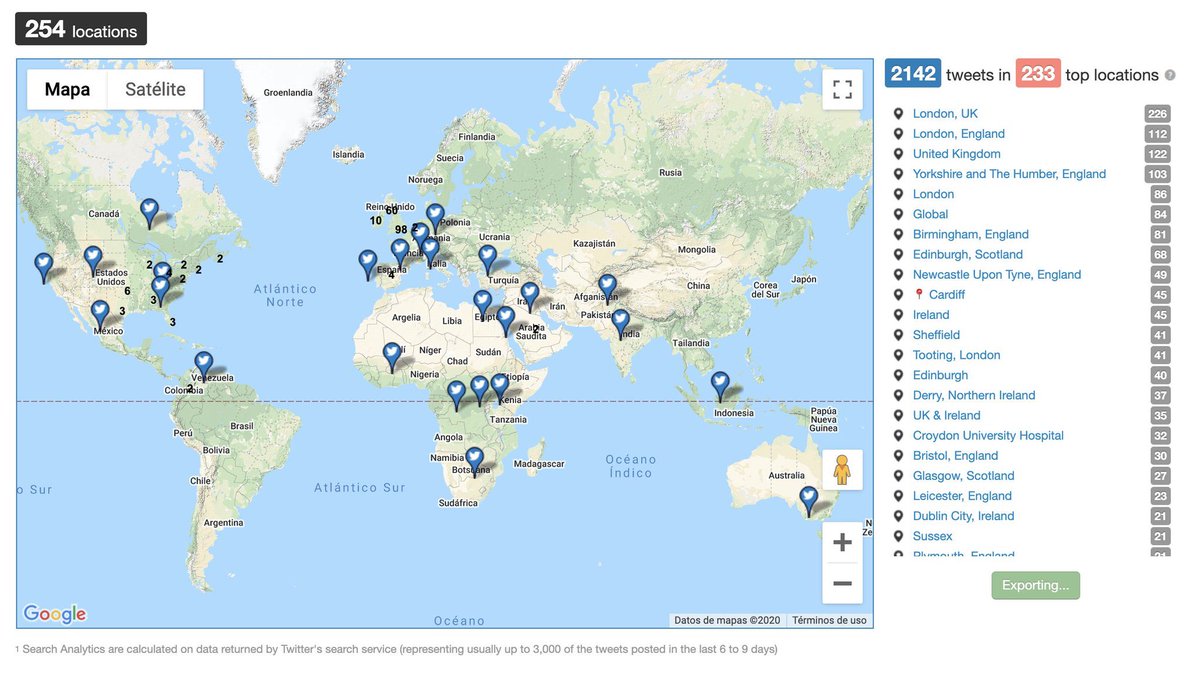The width and height of the screenshot is (1200, 674).
Task: Open the Glasgow, Scotland location link
Action: (963, 476)
